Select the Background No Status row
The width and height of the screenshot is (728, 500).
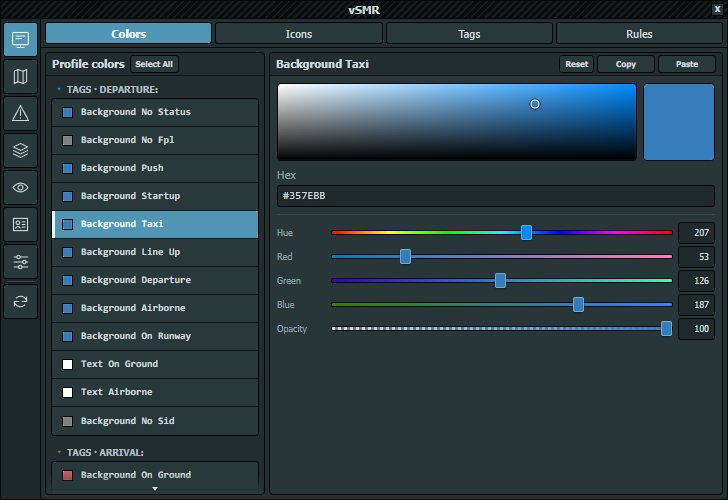pyautogui.click(x=155, y=112)
